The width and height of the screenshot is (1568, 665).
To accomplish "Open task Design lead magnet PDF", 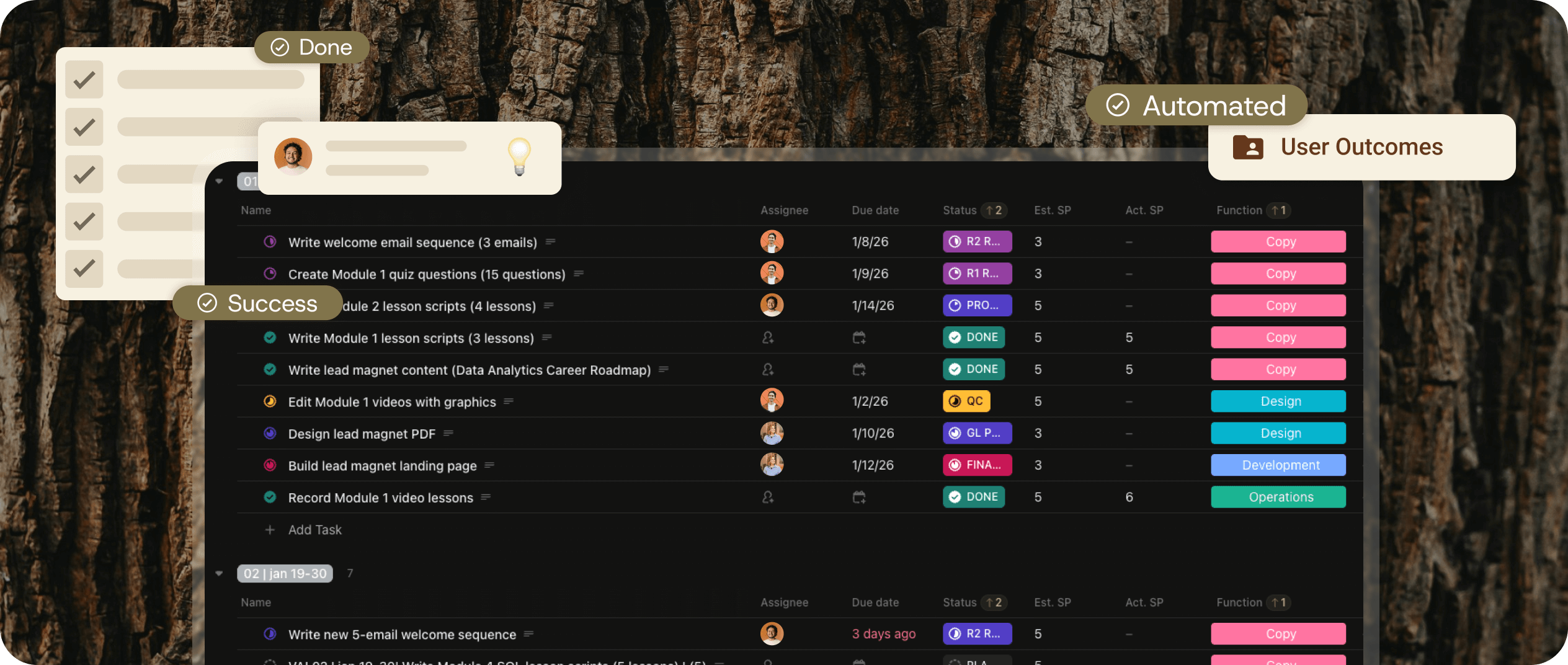I will 362,434.
